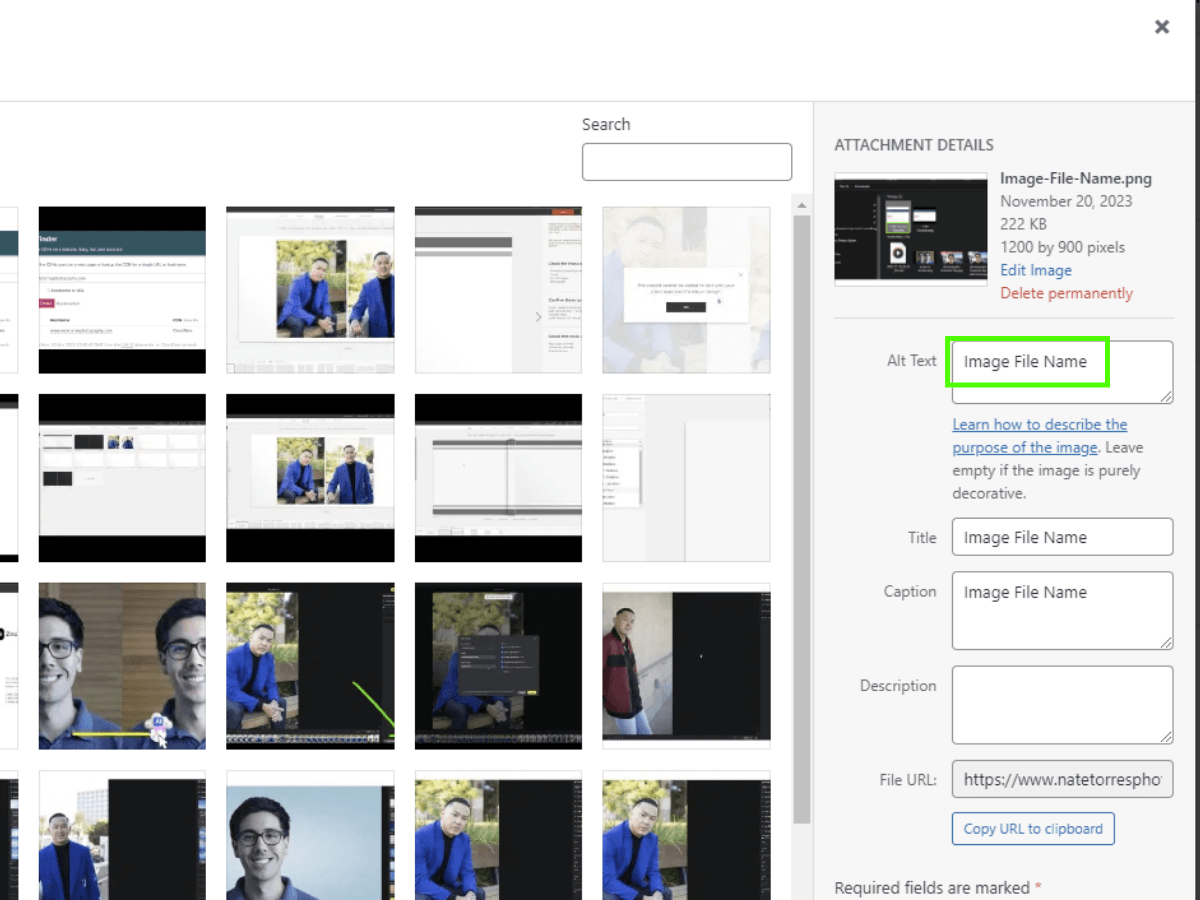This screenshot has width=1200, height=900.
Task: Select the File URL field
Action: click(x=1061, y=780)
